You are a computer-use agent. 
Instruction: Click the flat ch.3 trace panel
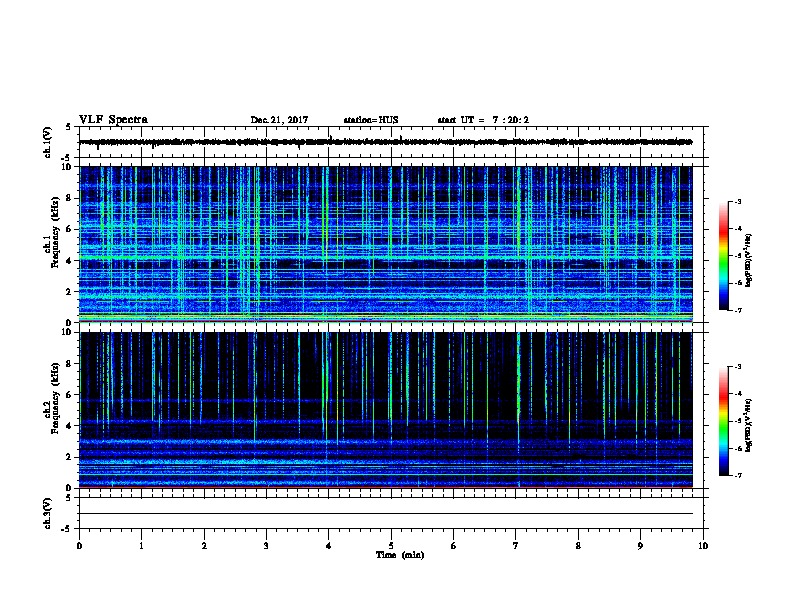pyautogui.click(x=391, y=513)
